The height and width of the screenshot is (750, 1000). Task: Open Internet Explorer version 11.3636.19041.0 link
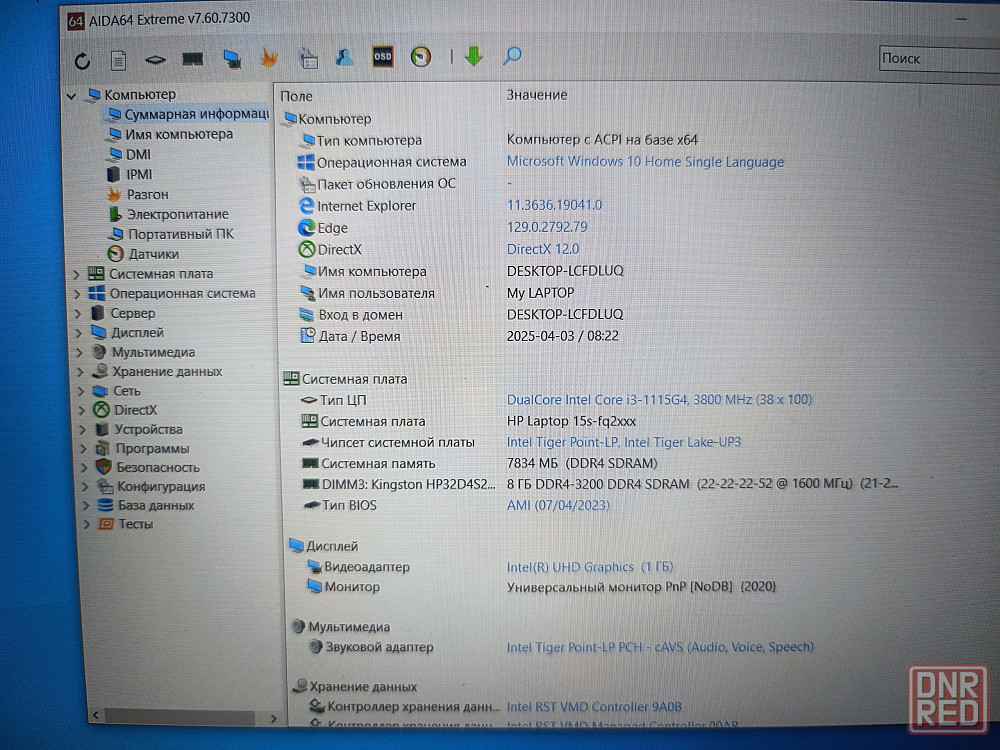click(554, 205)
